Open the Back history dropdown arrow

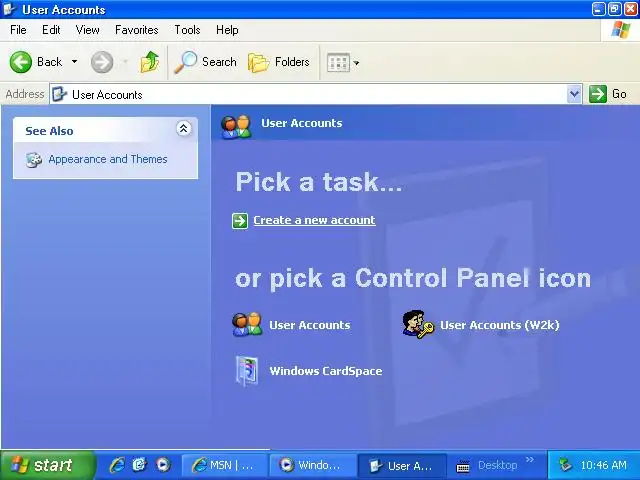(74, 62)
